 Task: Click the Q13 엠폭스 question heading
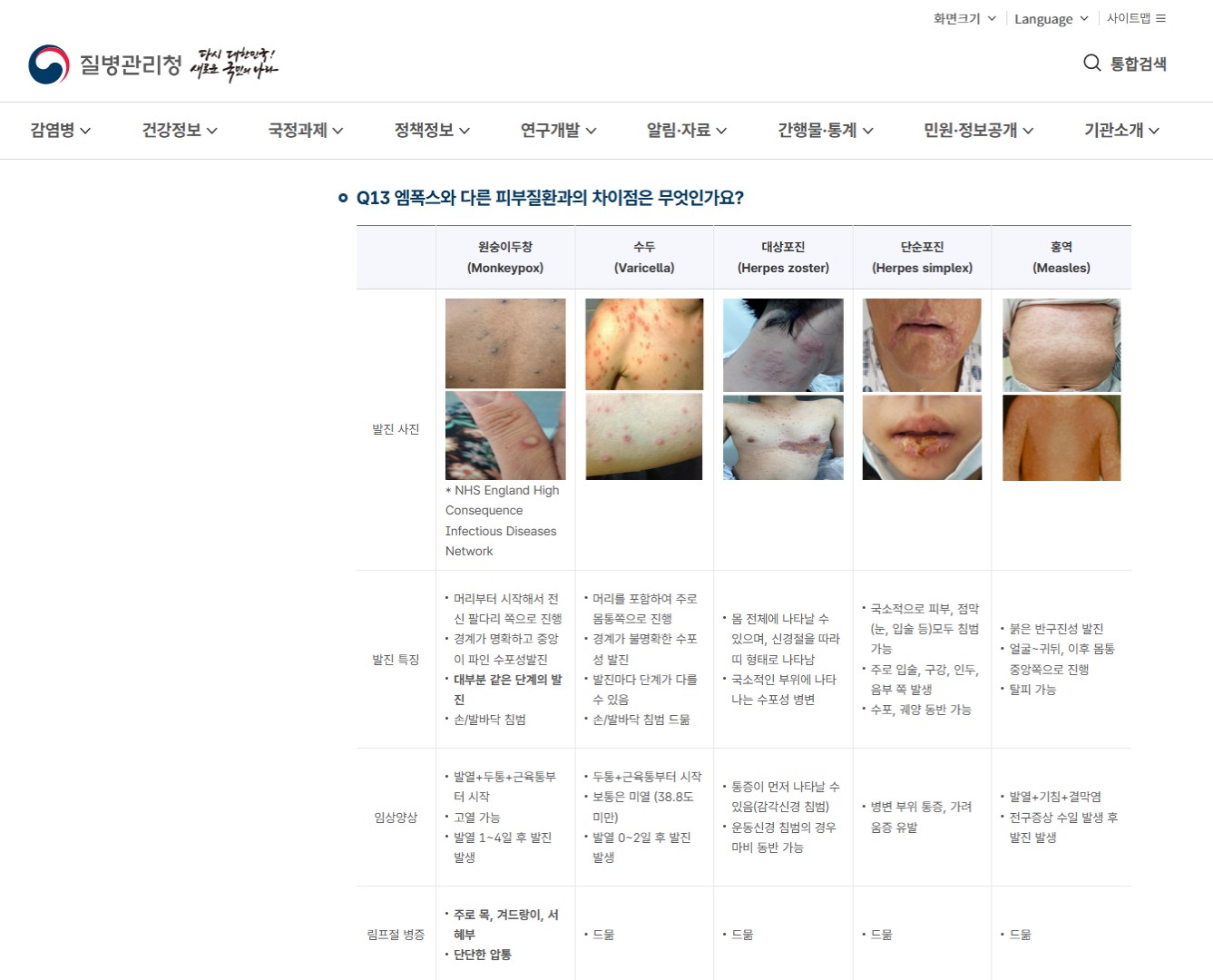coord(550,198)
